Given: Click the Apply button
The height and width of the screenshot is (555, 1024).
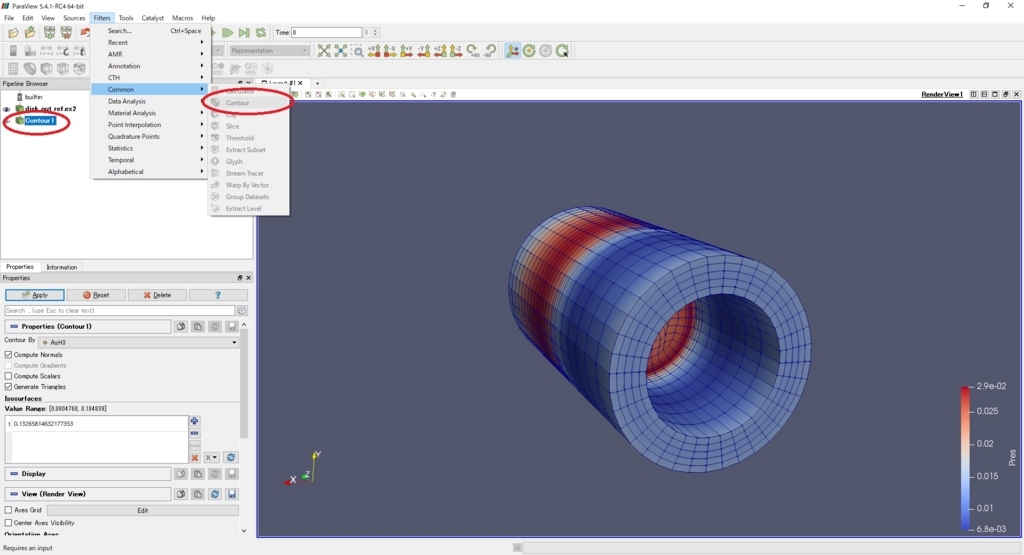Looking at the screenshot, I should (35, 295).
